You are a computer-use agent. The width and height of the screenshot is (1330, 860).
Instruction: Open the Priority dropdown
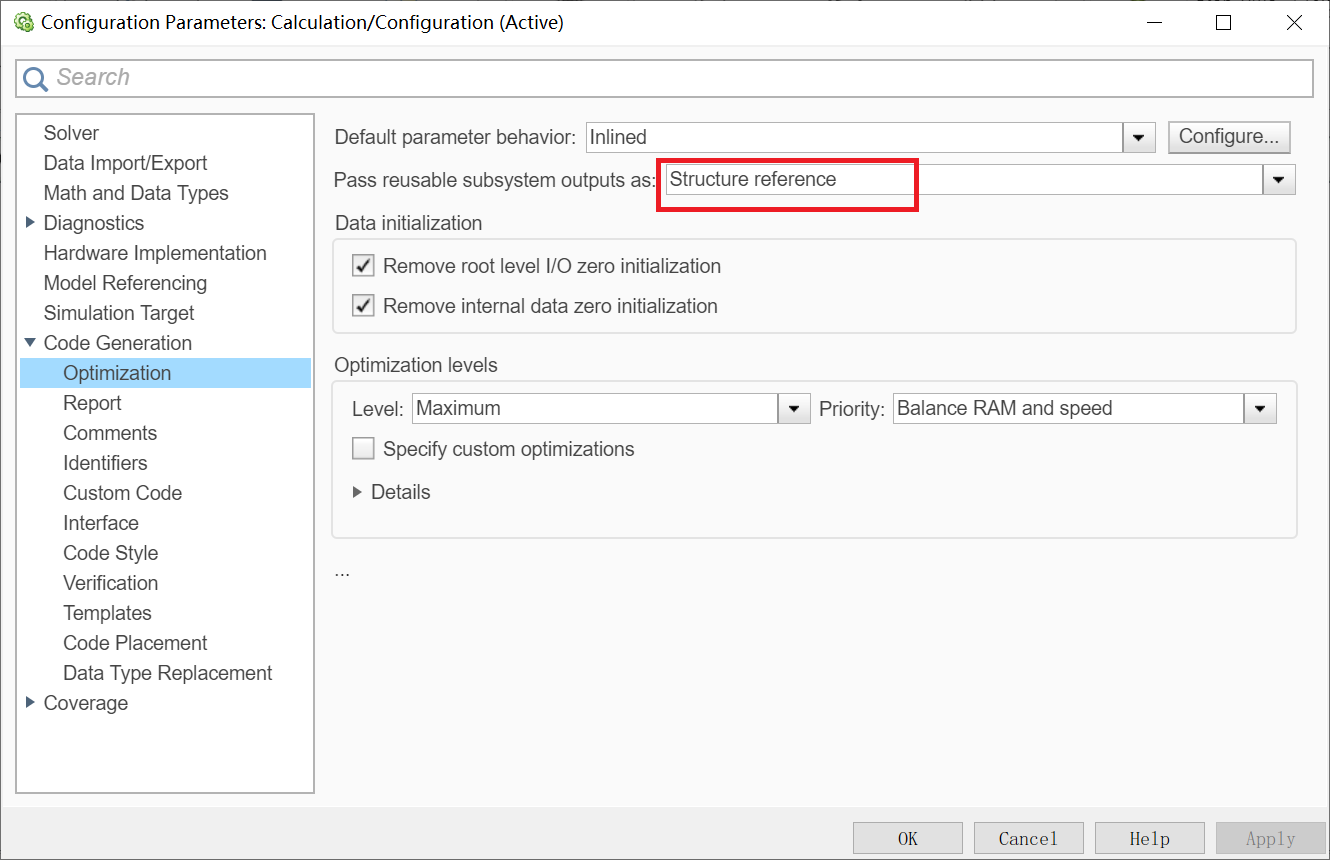pos(1259,408)
